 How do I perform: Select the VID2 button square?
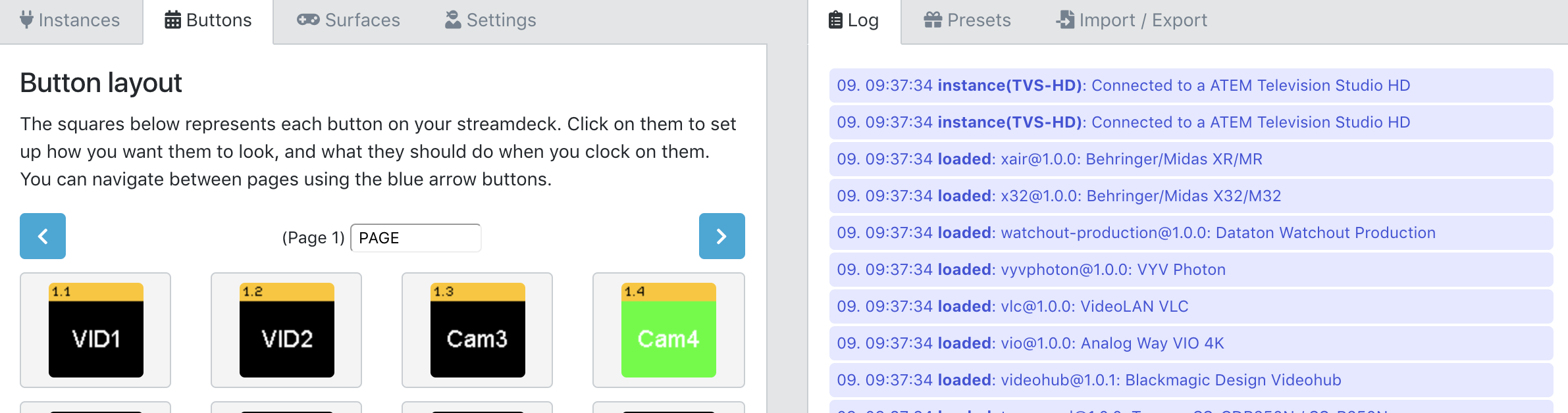(x=286, y=330)
